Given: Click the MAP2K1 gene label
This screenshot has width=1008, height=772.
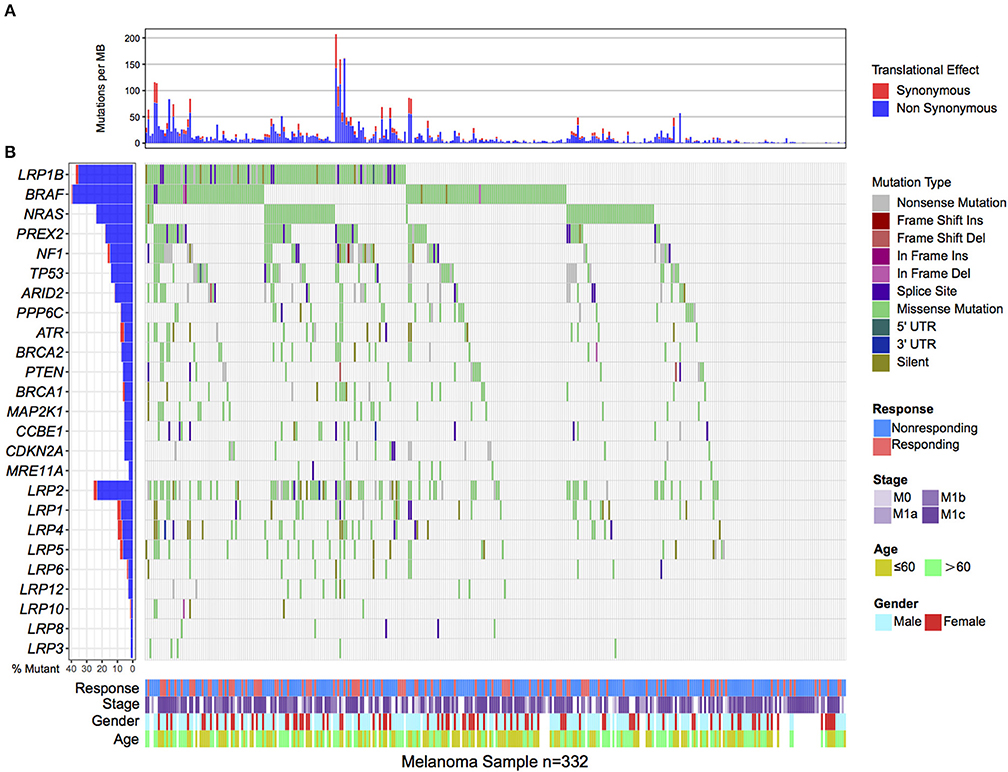Looking at the screenshot, I should pos(36,412).
